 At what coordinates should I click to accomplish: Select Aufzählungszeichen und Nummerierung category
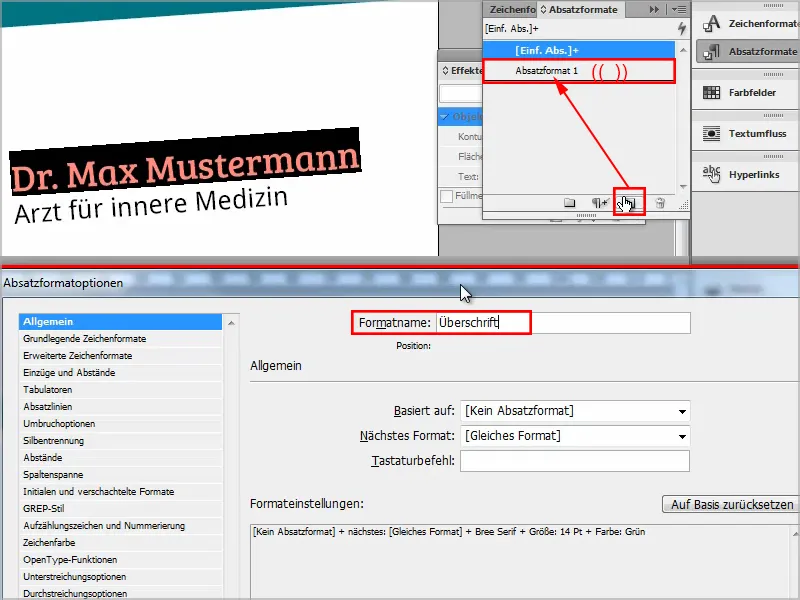(120, 526)
